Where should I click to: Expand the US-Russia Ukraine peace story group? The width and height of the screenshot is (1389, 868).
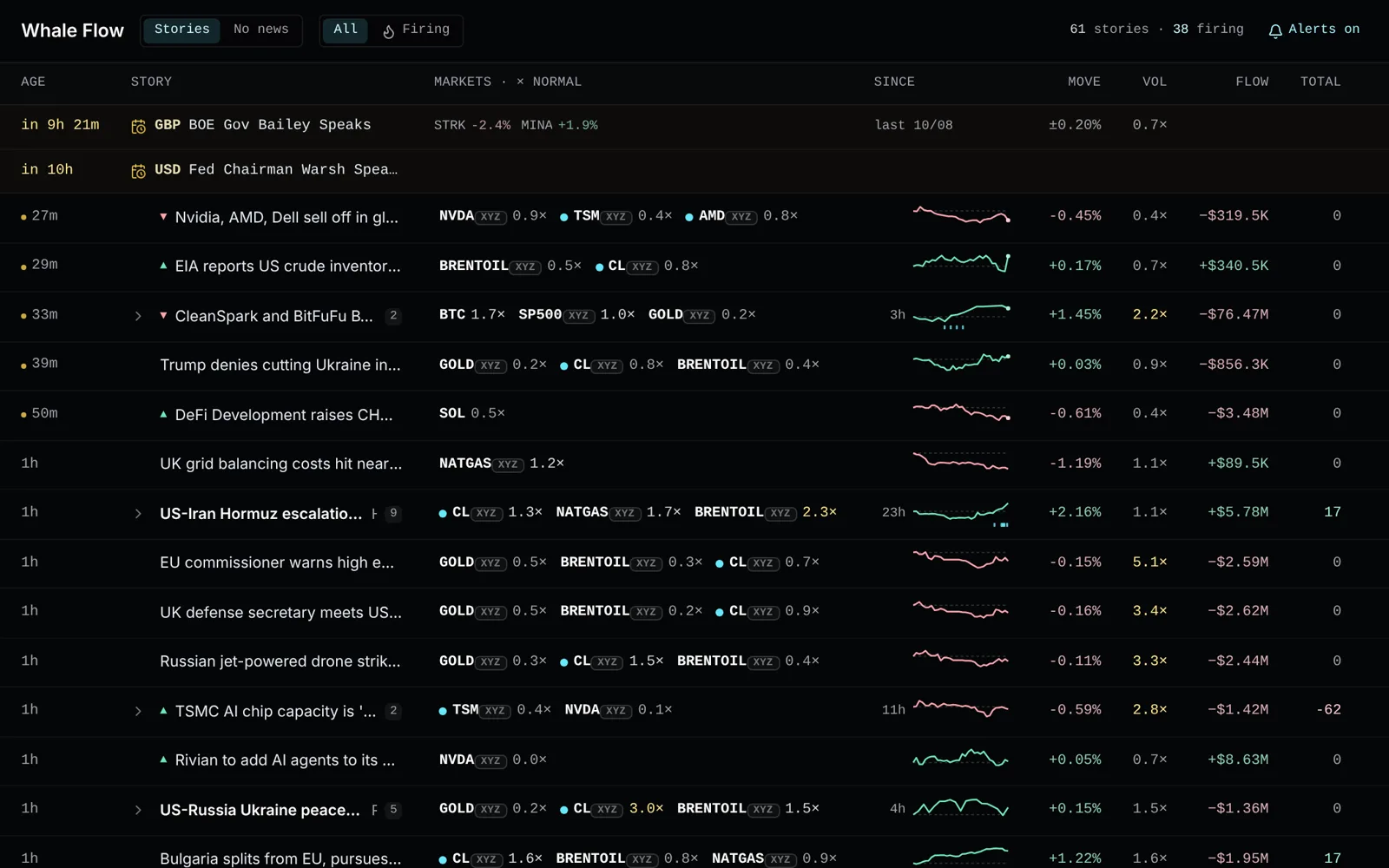[138, 810]
